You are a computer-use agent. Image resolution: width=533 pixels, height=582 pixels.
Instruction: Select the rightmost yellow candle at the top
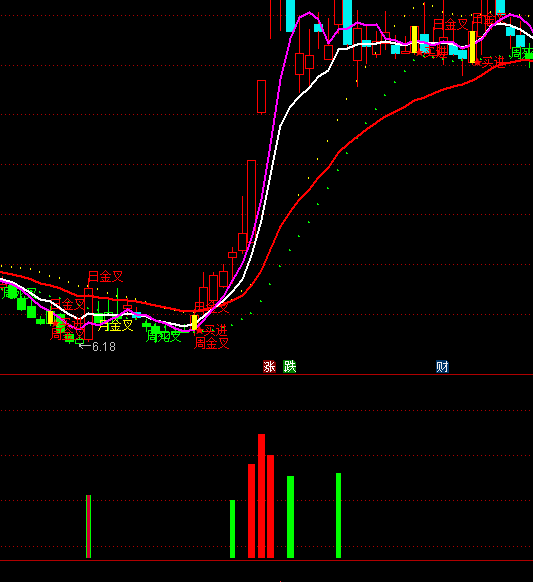tap(472, 47)
